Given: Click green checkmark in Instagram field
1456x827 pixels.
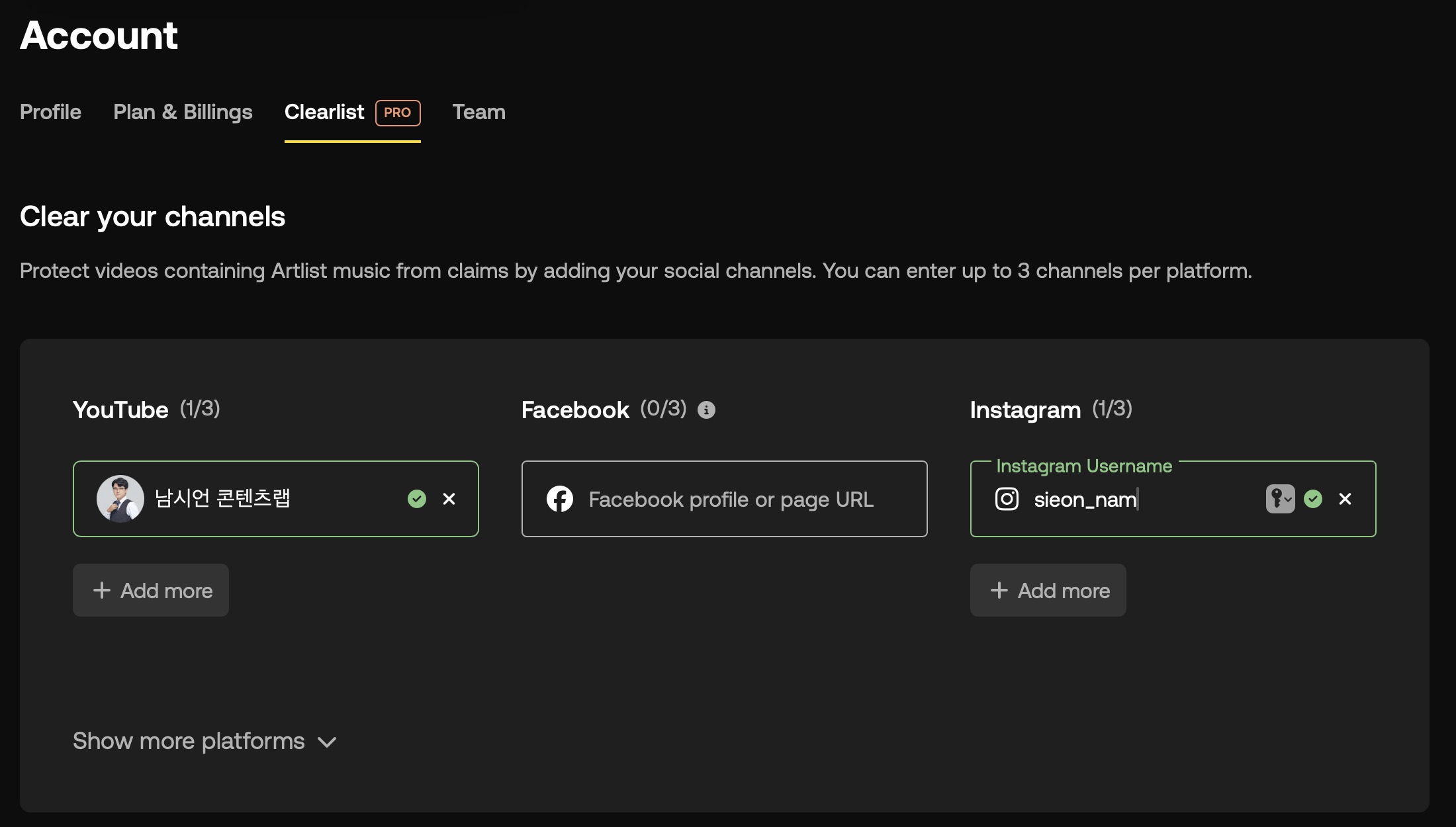Looking at the screenshot, I should click(1313, 499).
